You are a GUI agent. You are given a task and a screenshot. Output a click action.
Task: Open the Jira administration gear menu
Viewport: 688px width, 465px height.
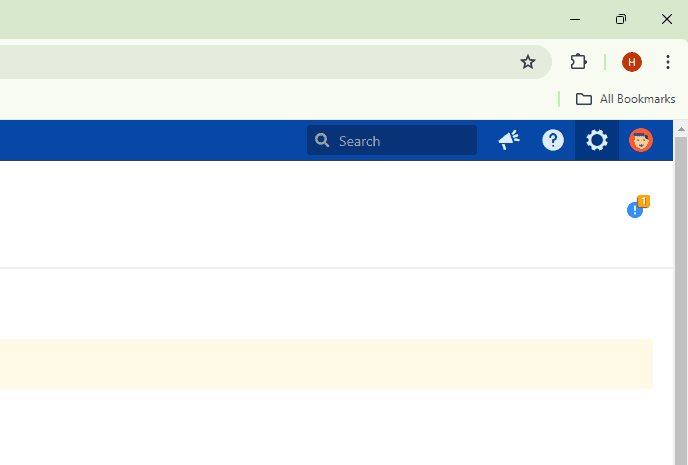[x=597, y=141]
